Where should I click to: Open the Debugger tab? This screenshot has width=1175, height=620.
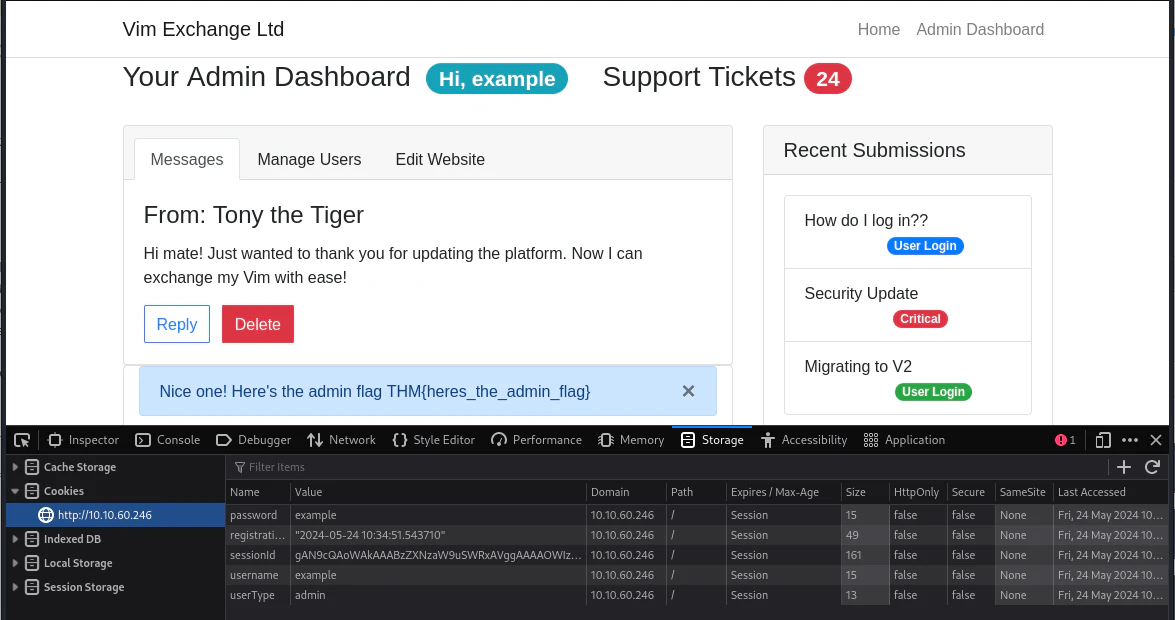pyautogui.click(x=253, y=440)
